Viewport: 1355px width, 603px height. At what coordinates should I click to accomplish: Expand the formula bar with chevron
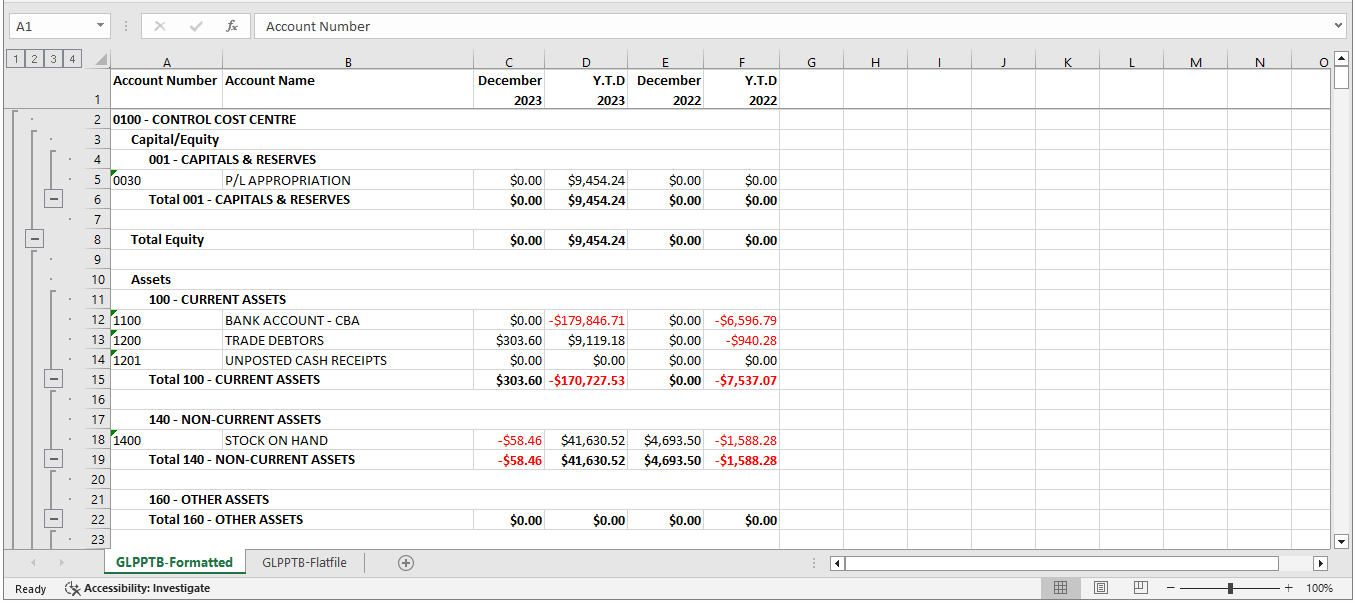point(1339,26)
